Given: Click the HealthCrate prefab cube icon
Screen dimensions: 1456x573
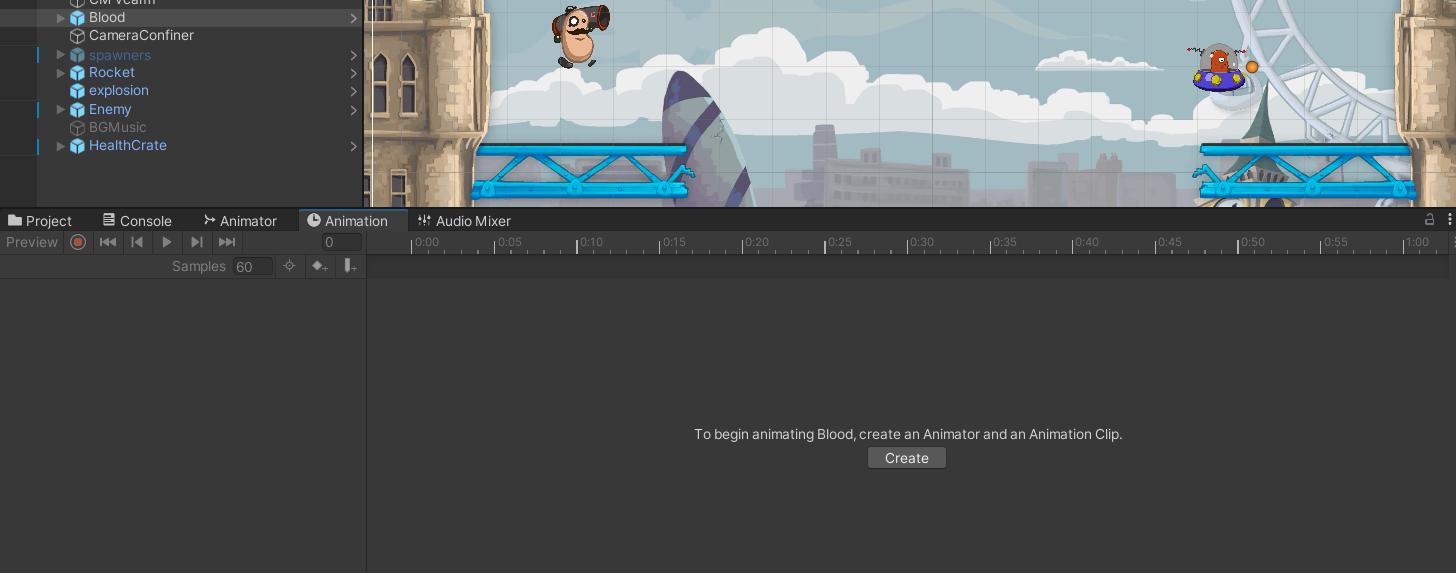Looking at the screenshot, I should click(77, 146).
